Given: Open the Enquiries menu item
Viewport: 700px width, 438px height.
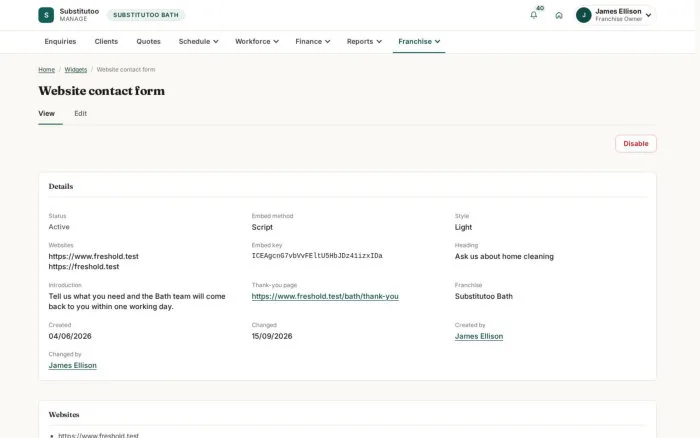Looking at the screenshot, I should tap(60, 42).
